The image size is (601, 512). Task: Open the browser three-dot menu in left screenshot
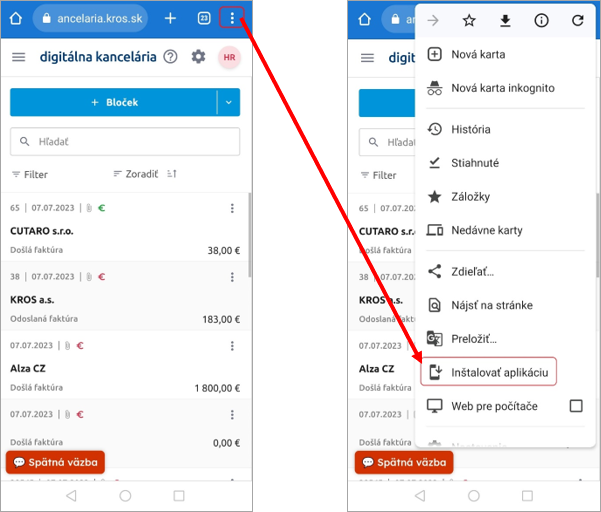[232, 18]
